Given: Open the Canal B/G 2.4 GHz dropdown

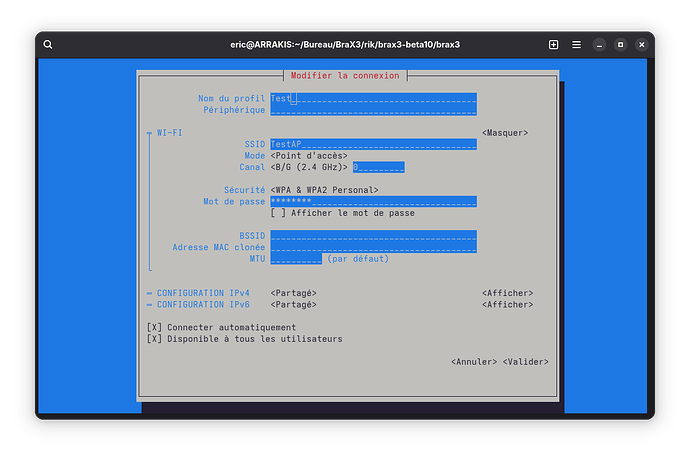Looking at the screenshot, I should tap(309, 167).
